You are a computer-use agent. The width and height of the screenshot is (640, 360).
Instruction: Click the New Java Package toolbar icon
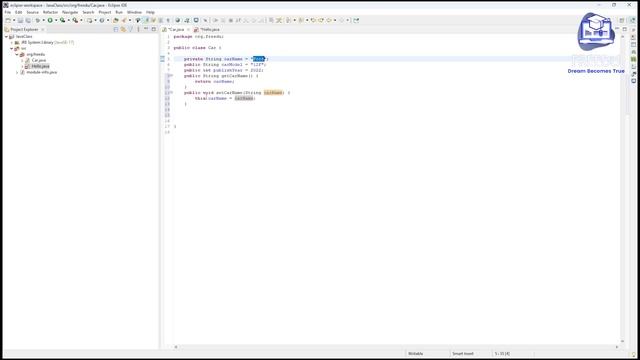pyautogui.click(x=89, y=20)
